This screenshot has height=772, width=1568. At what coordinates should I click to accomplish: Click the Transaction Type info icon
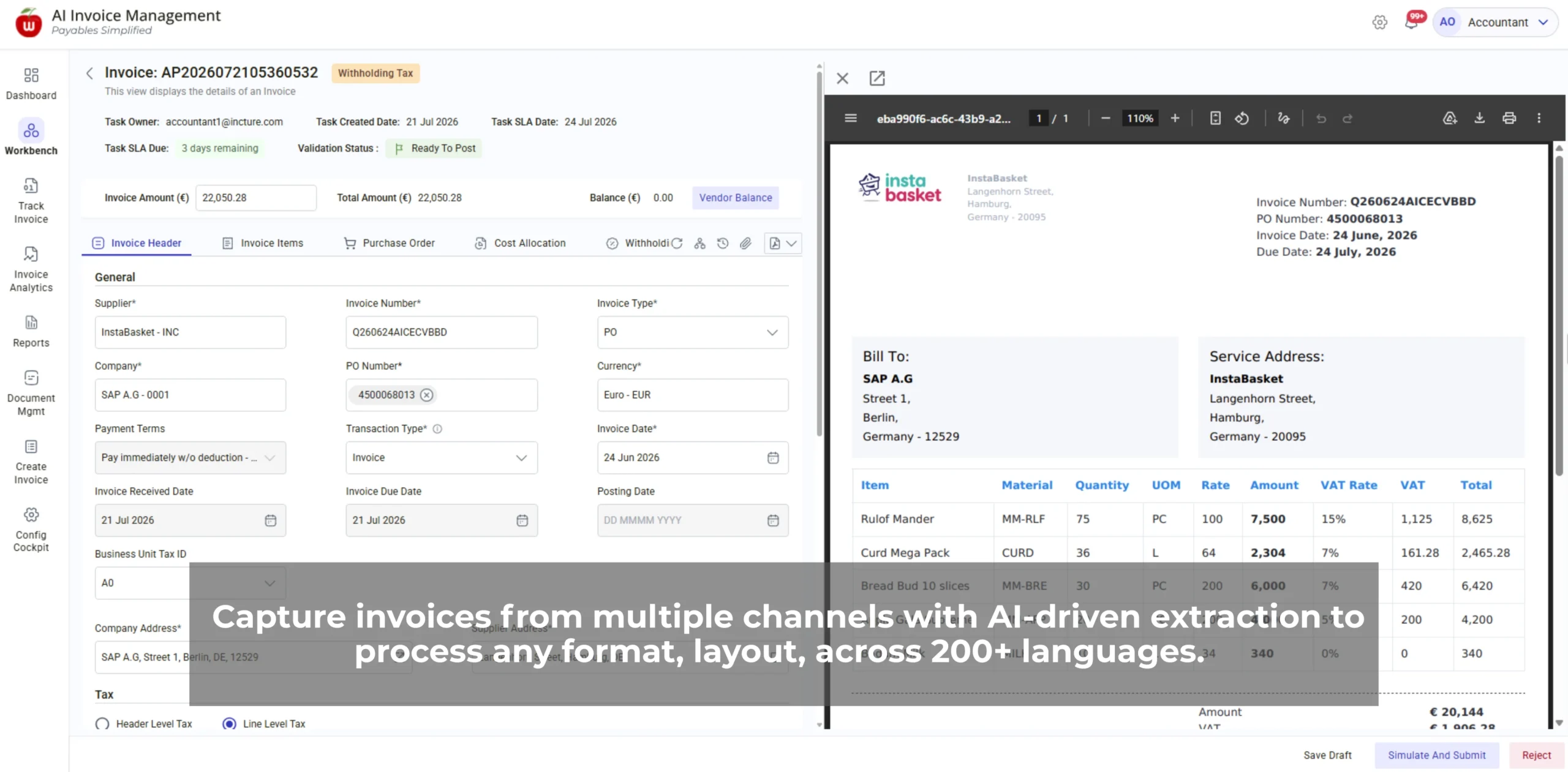click(x=437, y=429)
